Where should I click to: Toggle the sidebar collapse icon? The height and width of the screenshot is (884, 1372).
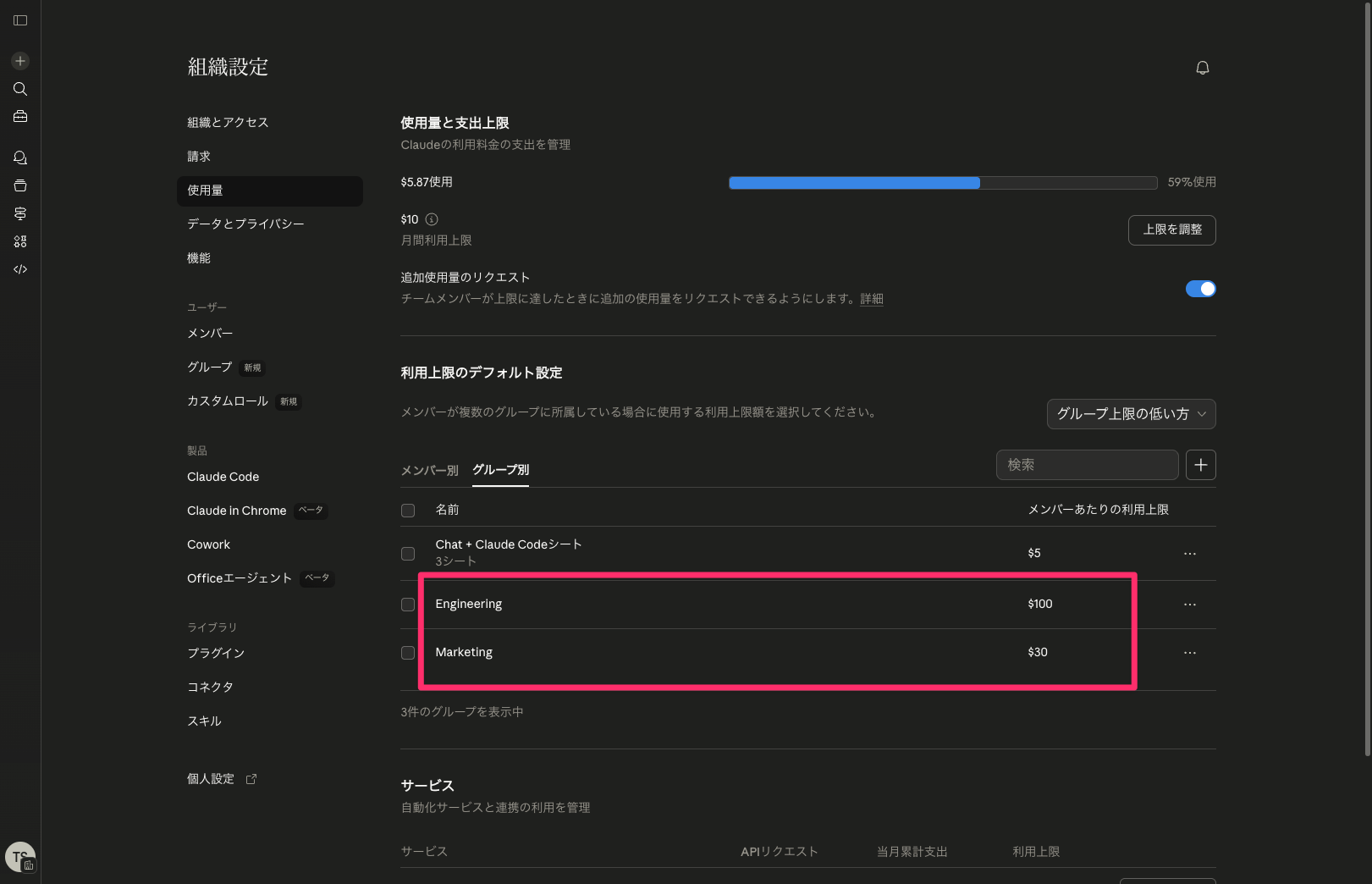19,20
